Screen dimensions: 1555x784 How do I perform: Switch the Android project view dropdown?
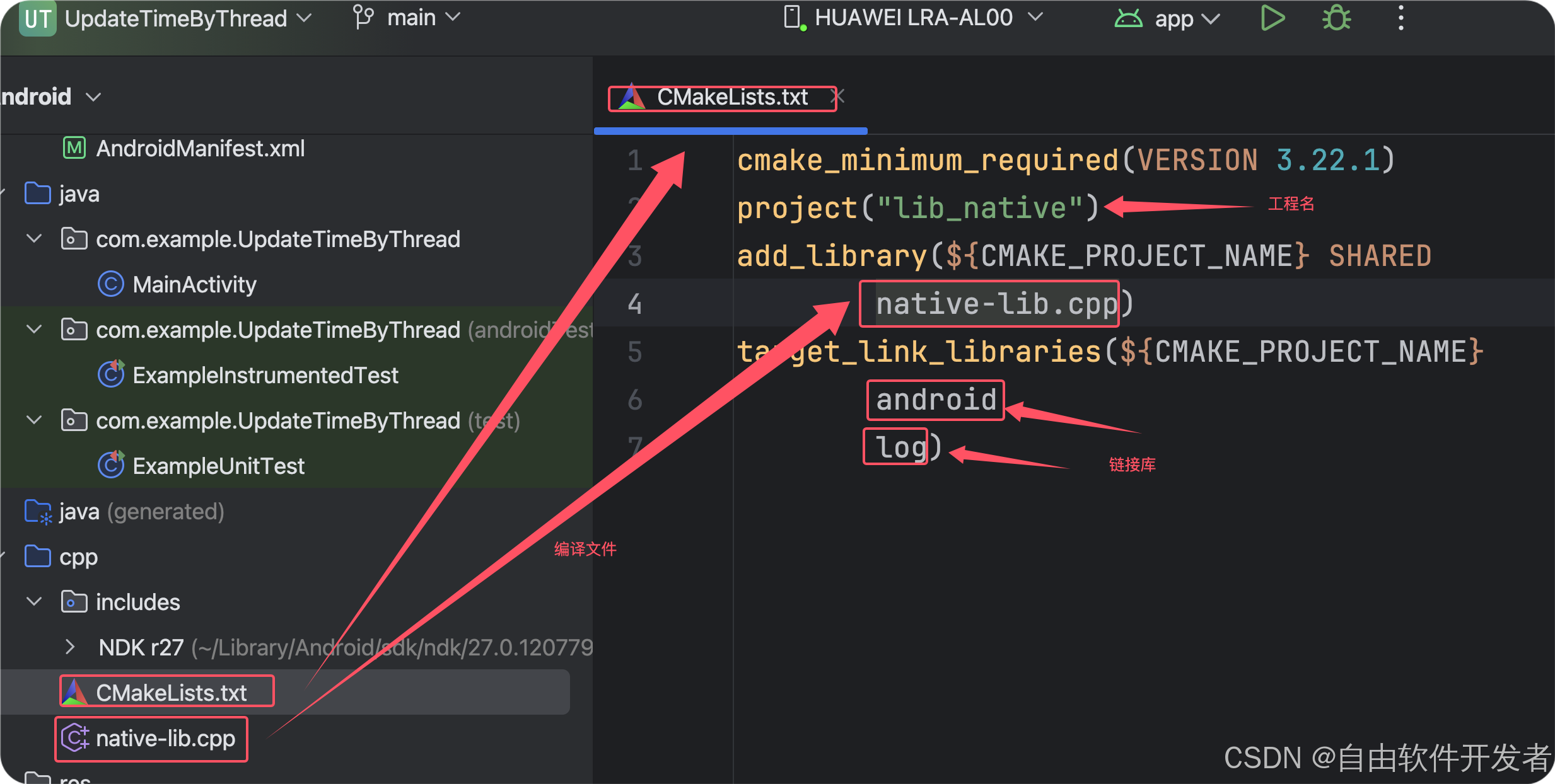[50, 97]
